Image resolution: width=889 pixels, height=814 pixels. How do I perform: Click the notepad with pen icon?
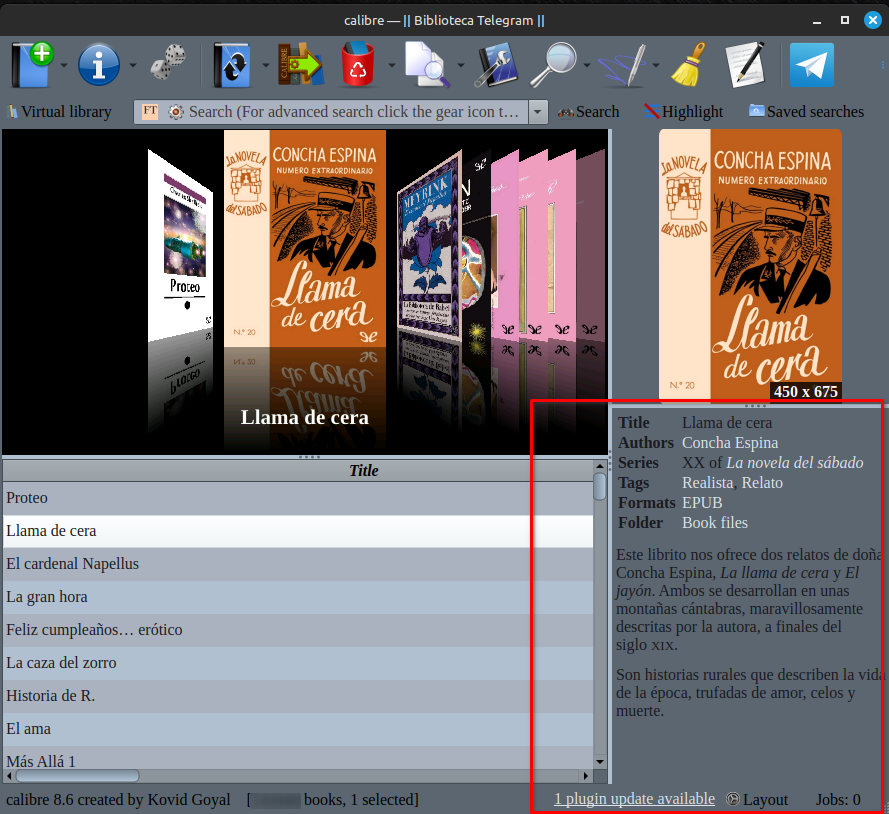[744, 65]
